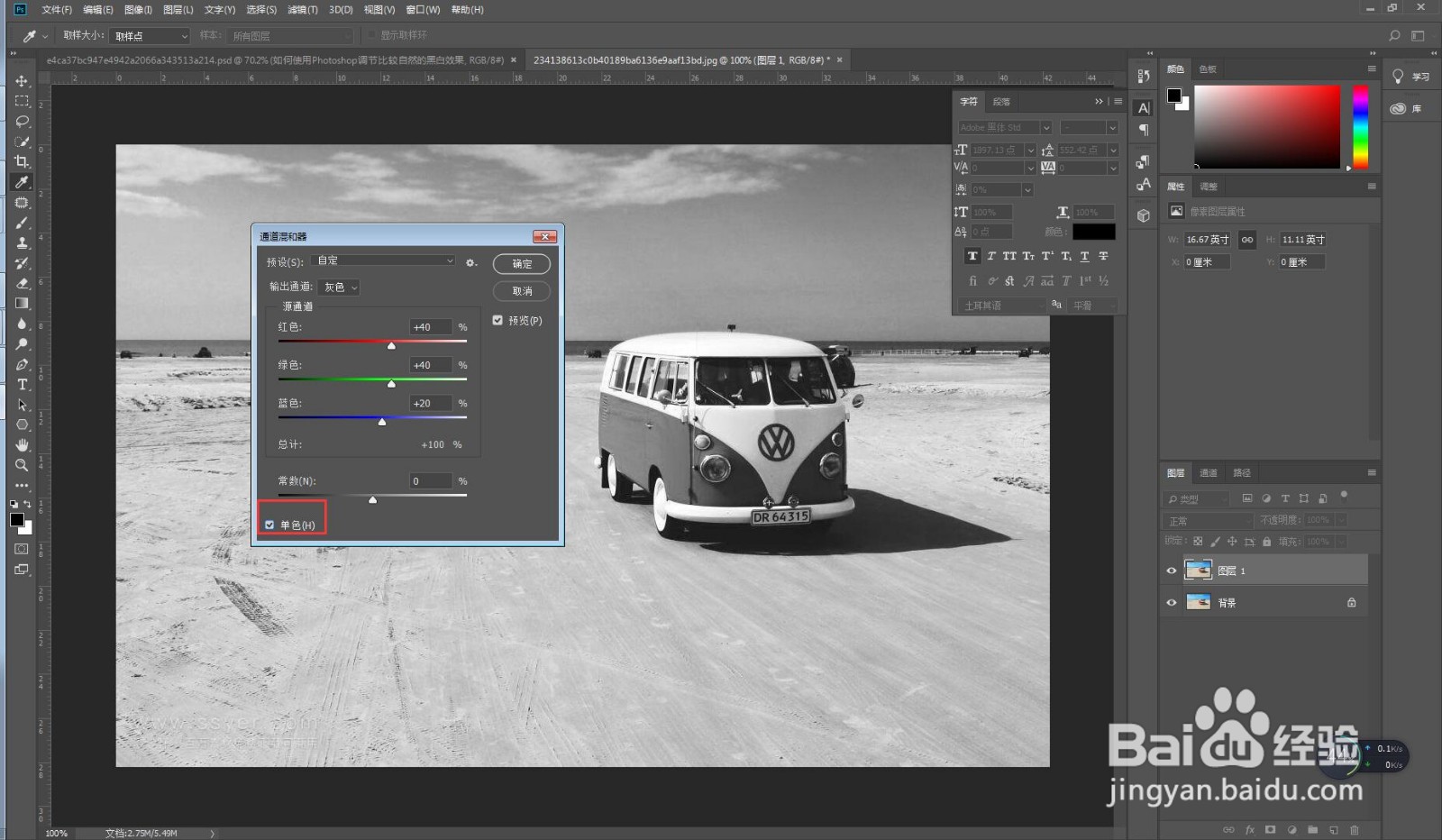Click the add layer mask icon
Screen dimensions: 1442x840
point(1270,829)
